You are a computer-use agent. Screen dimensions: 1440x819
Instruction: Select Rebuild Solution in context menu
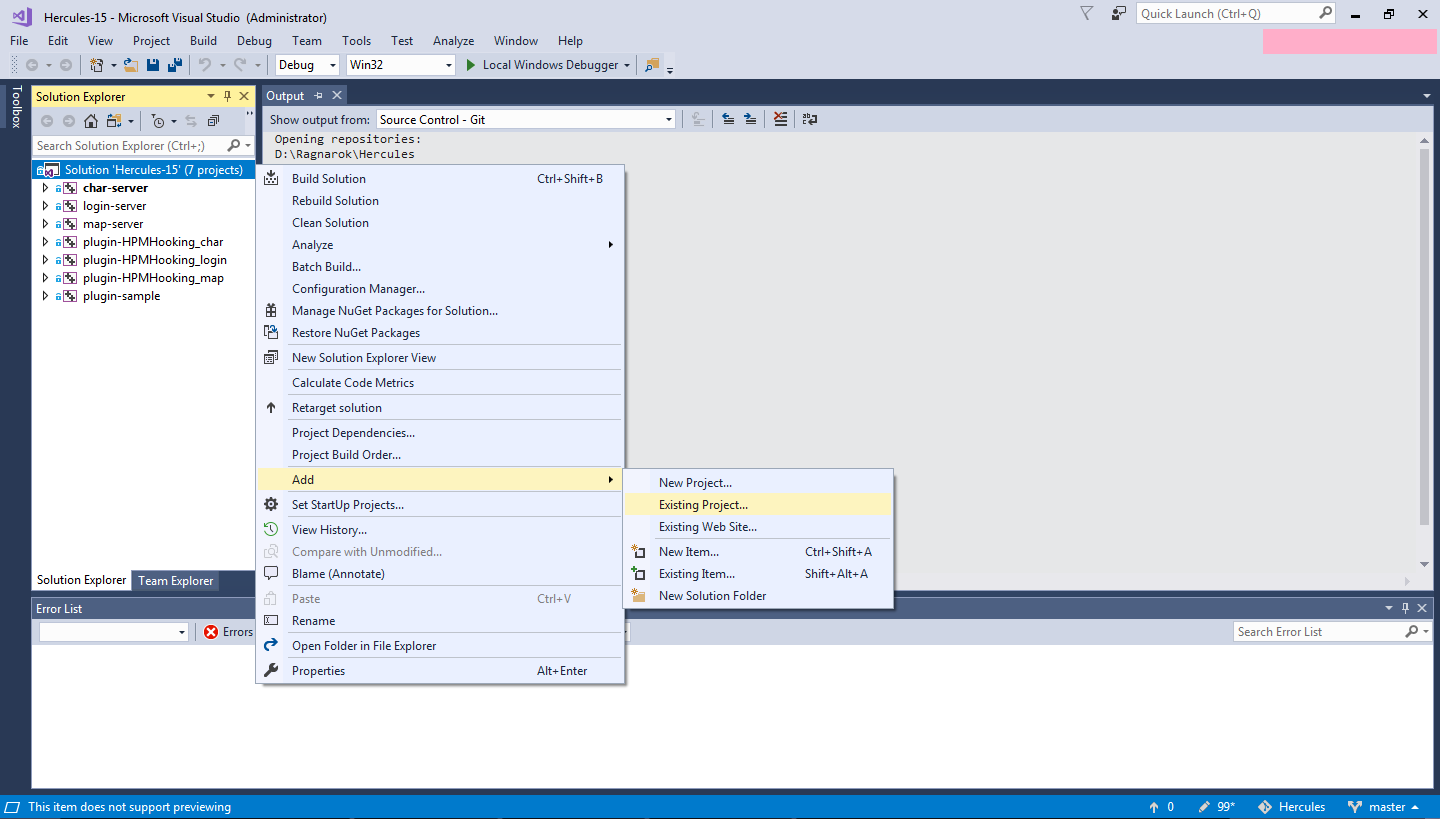[441, 201]
